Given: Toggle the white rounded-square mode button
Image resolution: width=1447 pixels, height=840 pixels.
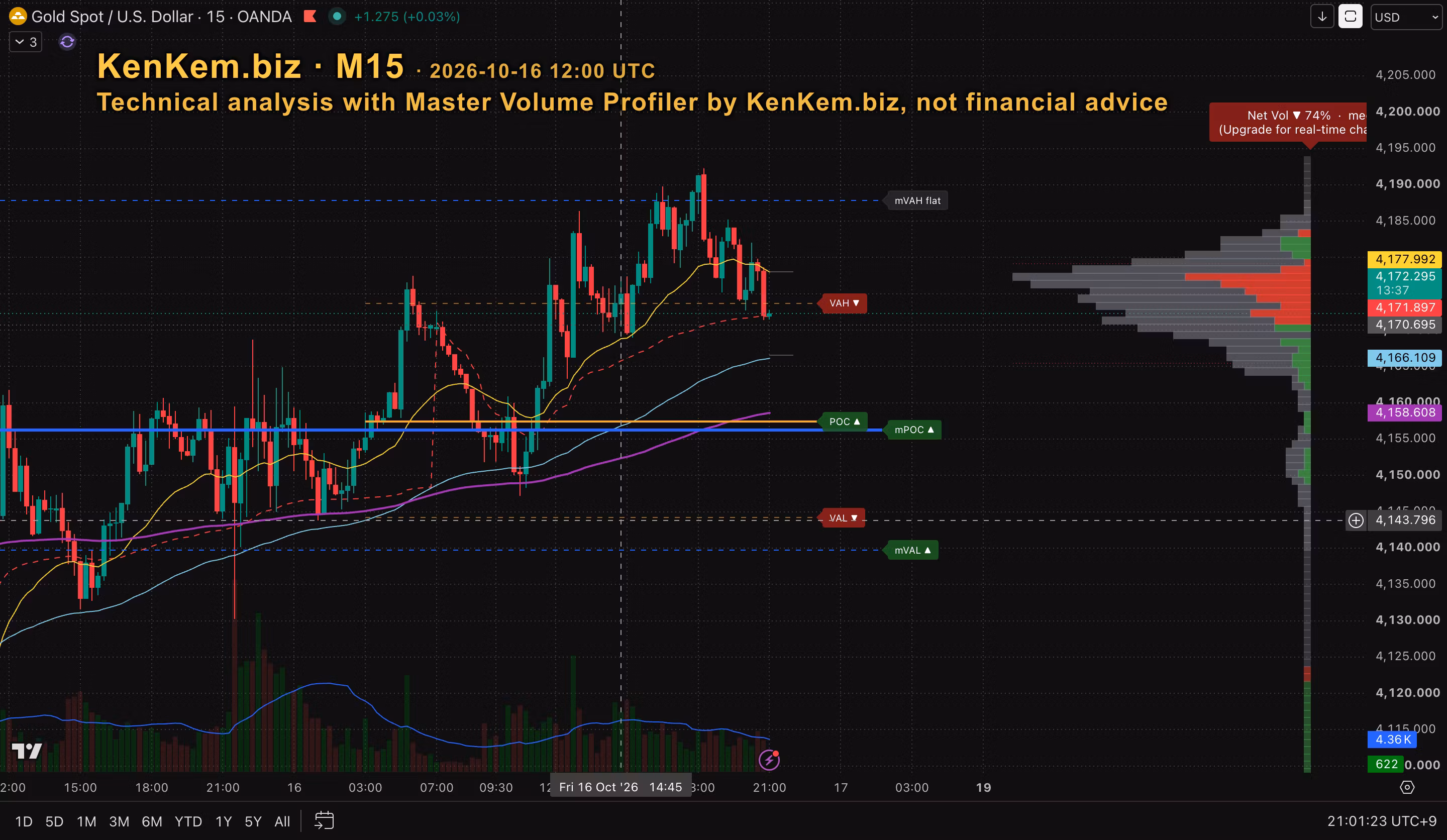Looking at the screenshot, I should pyautogui.click(x=1351, y=17).
